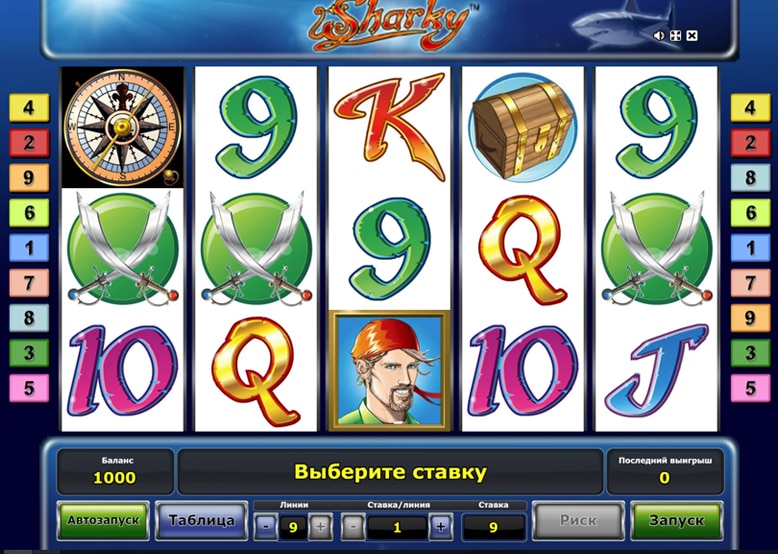Select payline 4 on left side

pos(29,108)
